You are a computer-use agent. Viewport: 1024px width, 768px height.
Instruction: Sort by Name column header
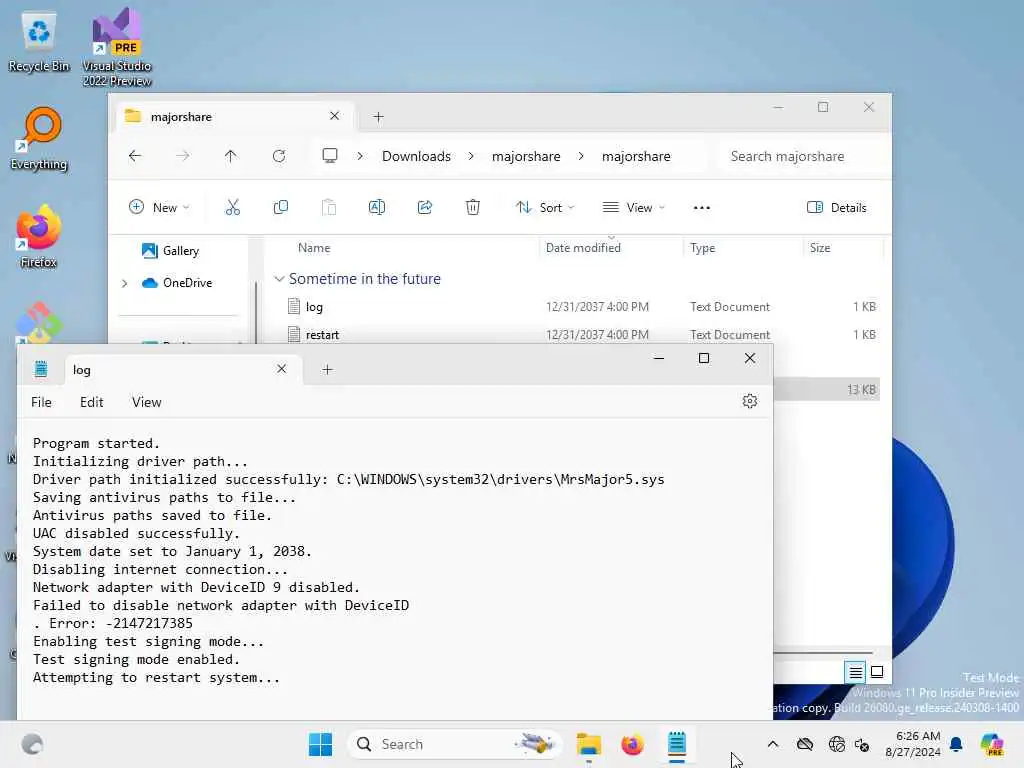314,248
